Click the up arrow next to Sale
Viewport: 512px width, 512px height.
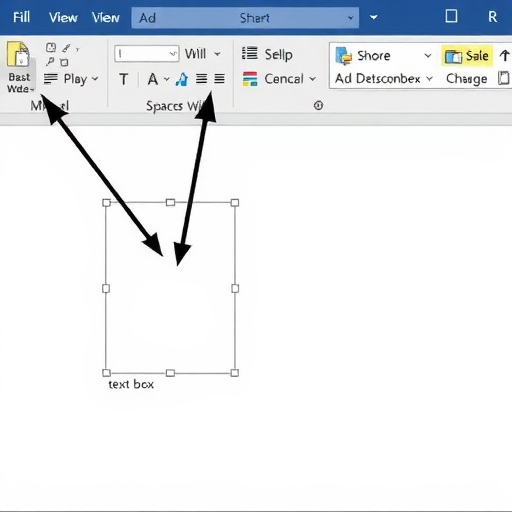click(x=505, y=56)
